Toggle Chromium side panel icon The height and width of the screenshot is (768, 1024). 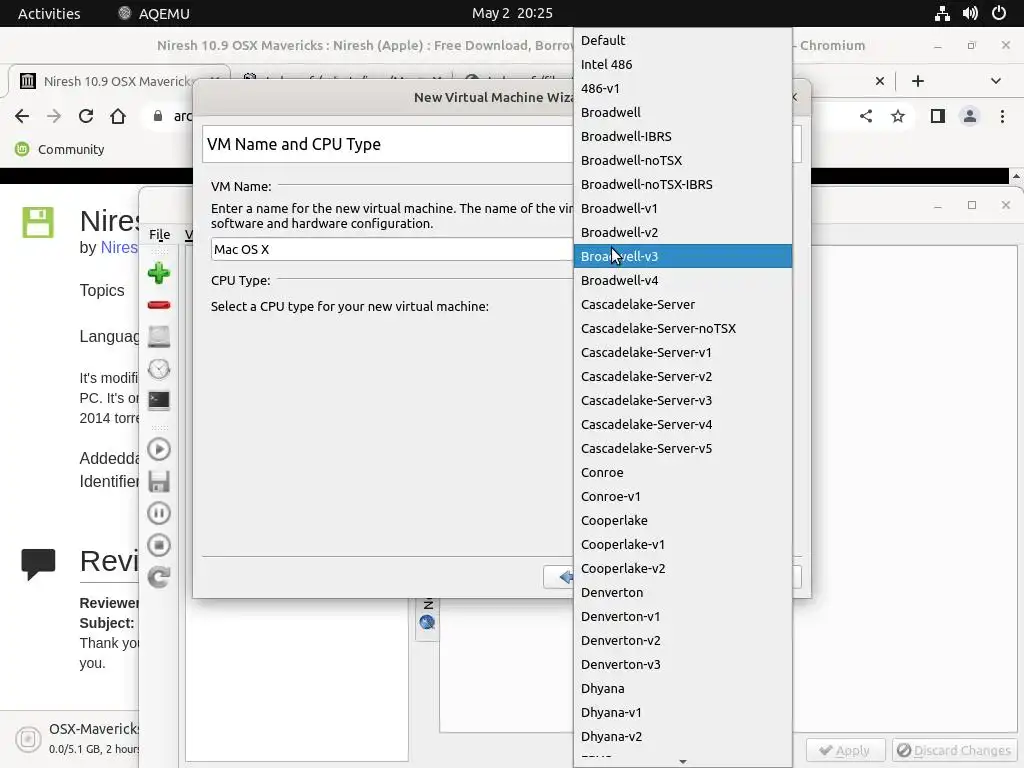(938, 116)
